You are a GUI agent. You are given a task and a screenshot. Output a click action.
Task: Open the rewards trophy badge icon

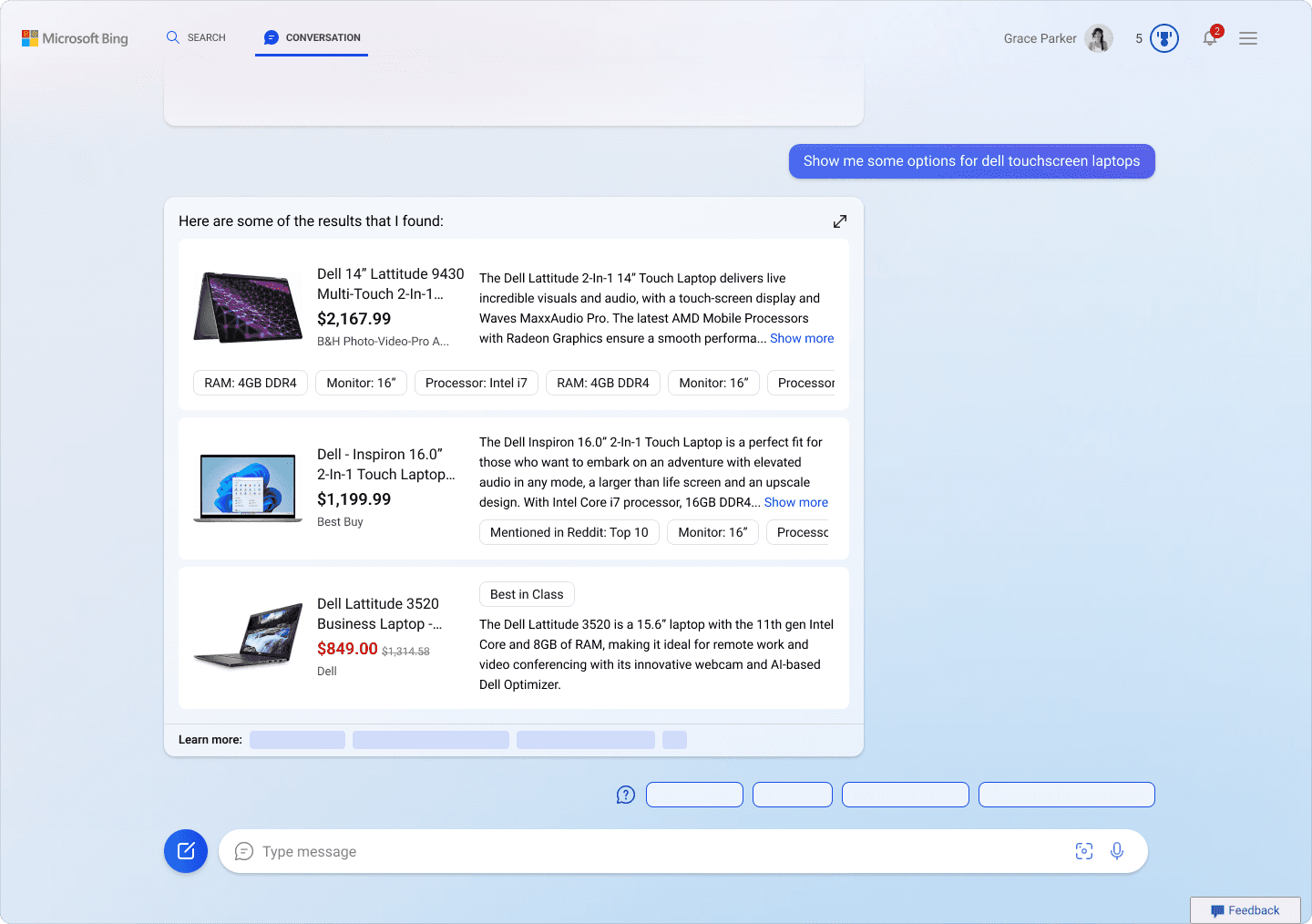pyautogui.click(x=1164, y=38)
